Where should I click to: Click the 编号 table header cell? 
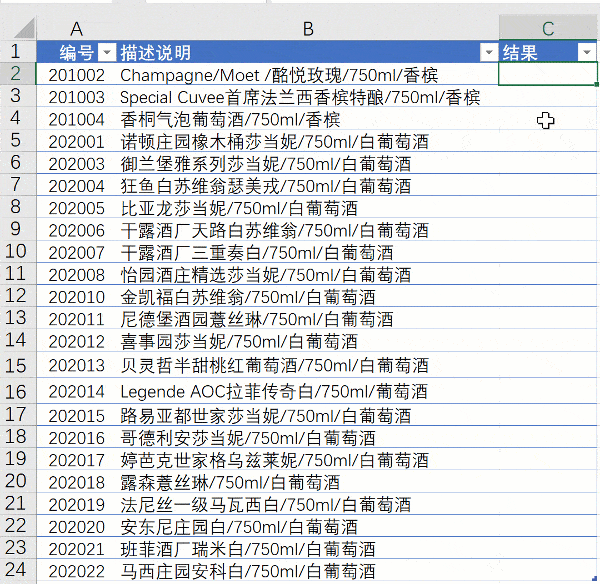pos(77,52)
